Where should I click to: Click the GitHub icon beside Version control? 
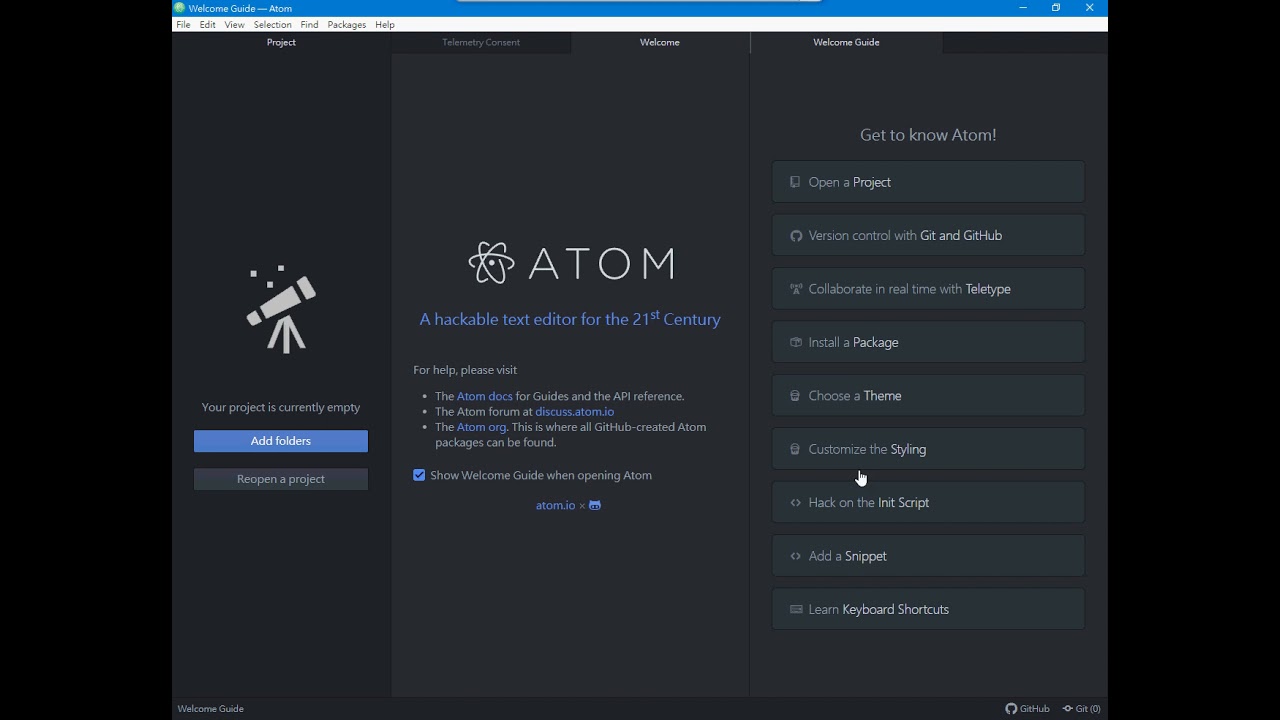tap(796, 236)
